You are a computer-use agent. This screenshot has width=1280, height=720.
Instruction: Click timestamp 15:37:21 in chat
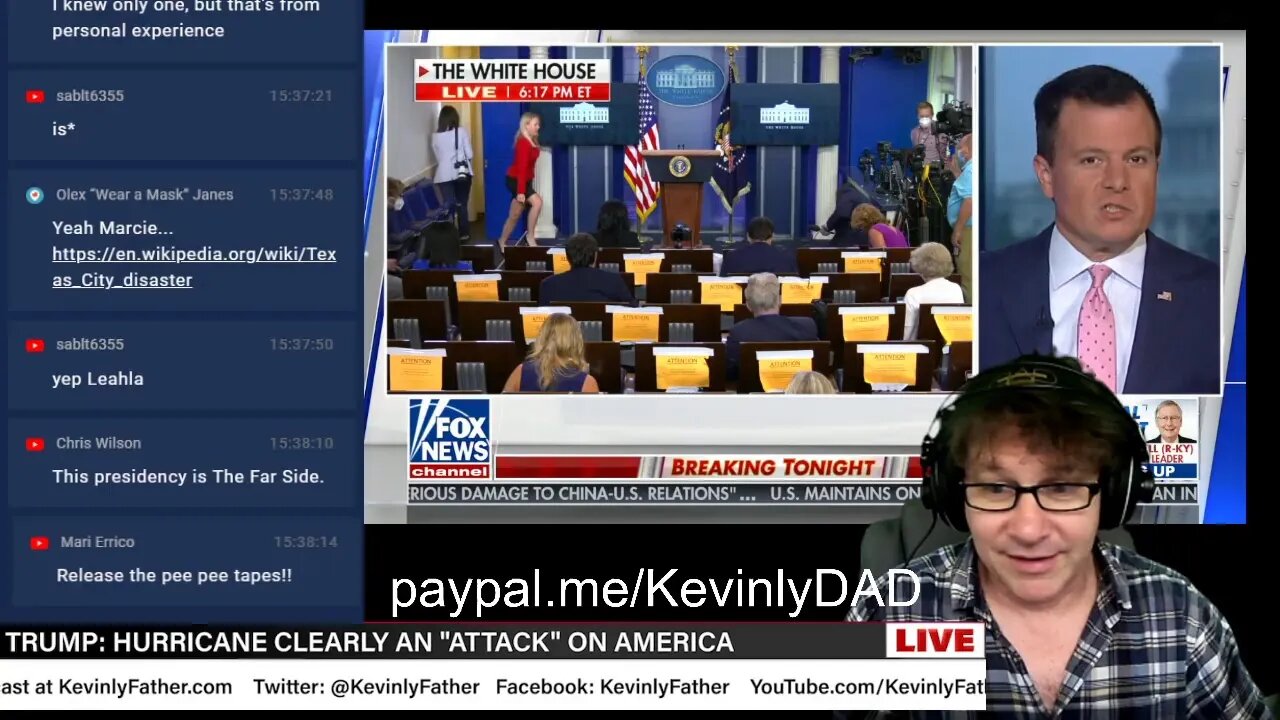coord(301,96)
